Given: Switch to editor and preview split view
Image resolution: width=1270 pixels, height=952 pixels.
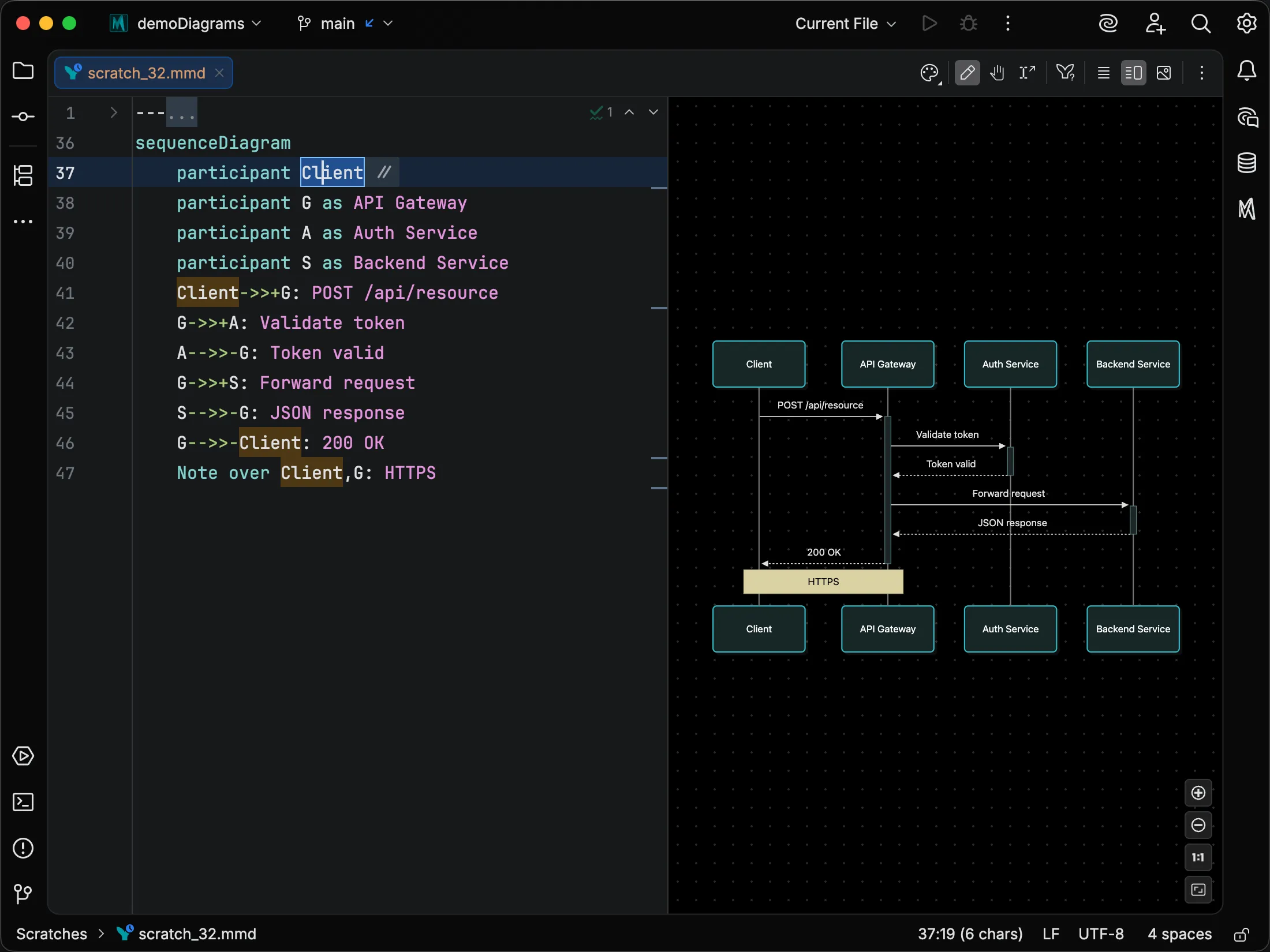Looking at the screenshot, I should click(1134, 73).
